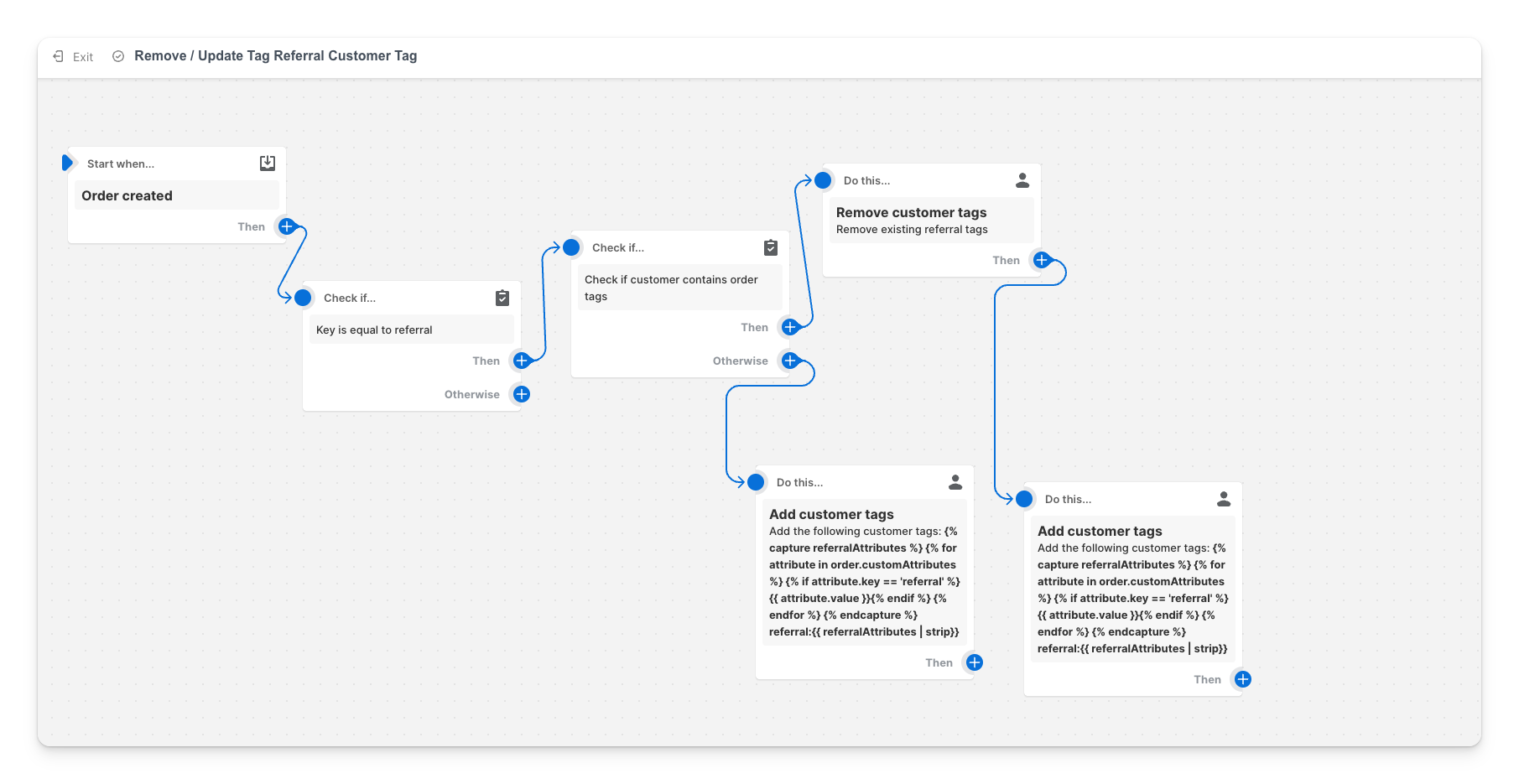Click the checkmark status icon beside the workflow title
Image resolution: width=1519 pixels, height=784 pixels.
[x=117, y=56]
